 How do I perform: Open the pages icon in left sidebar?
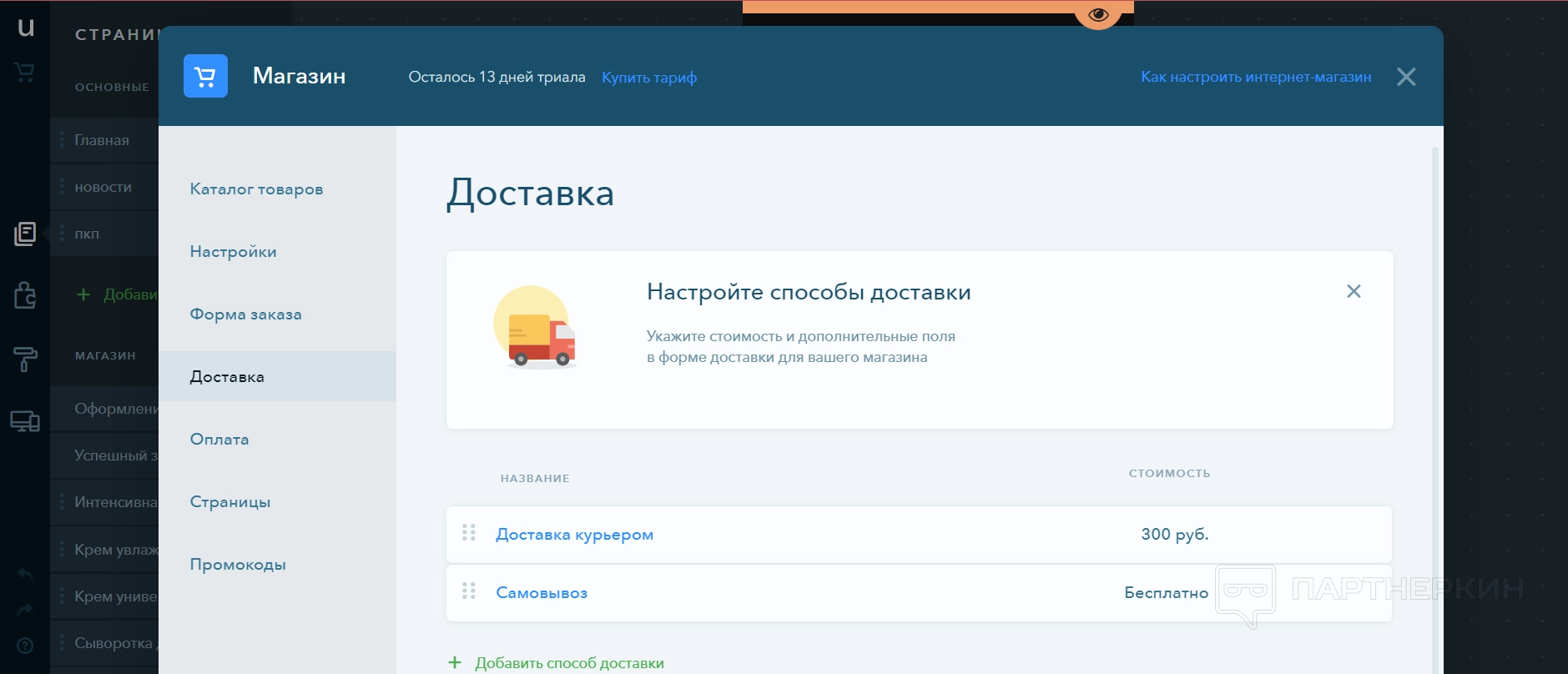pyautogui.click(x=25, y=234)
